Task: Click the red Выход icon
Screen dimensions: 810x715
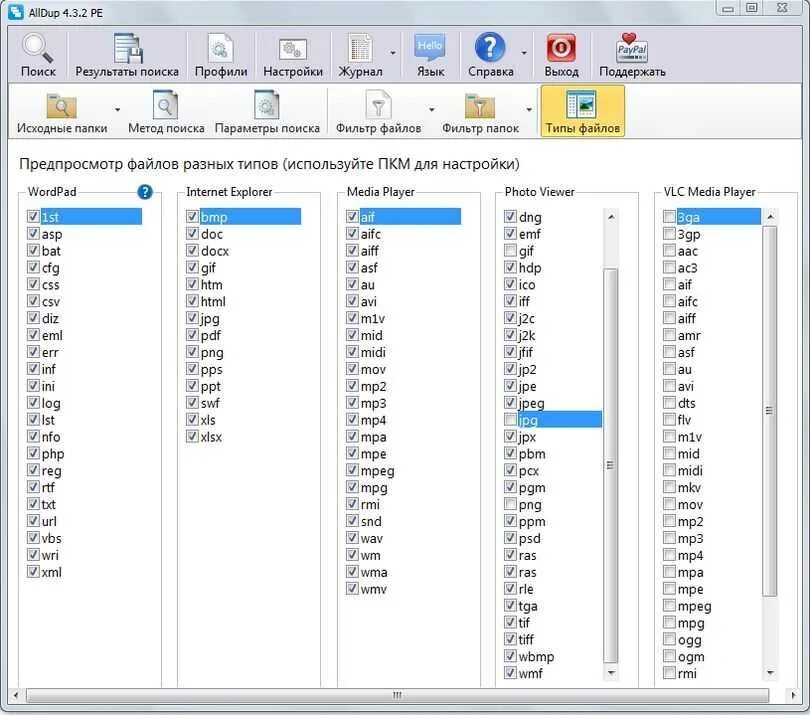Action: tap(561, 49)
